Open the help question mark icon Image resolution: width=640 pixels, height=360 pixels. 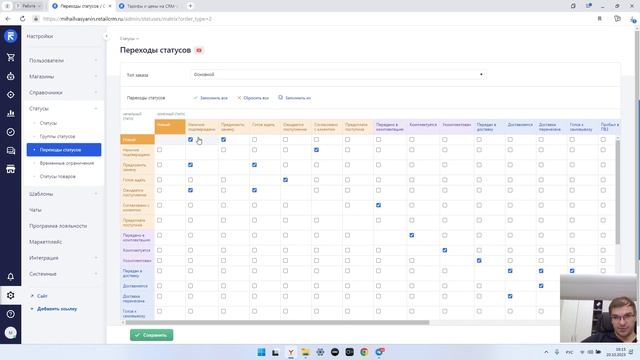coord(11,314)
